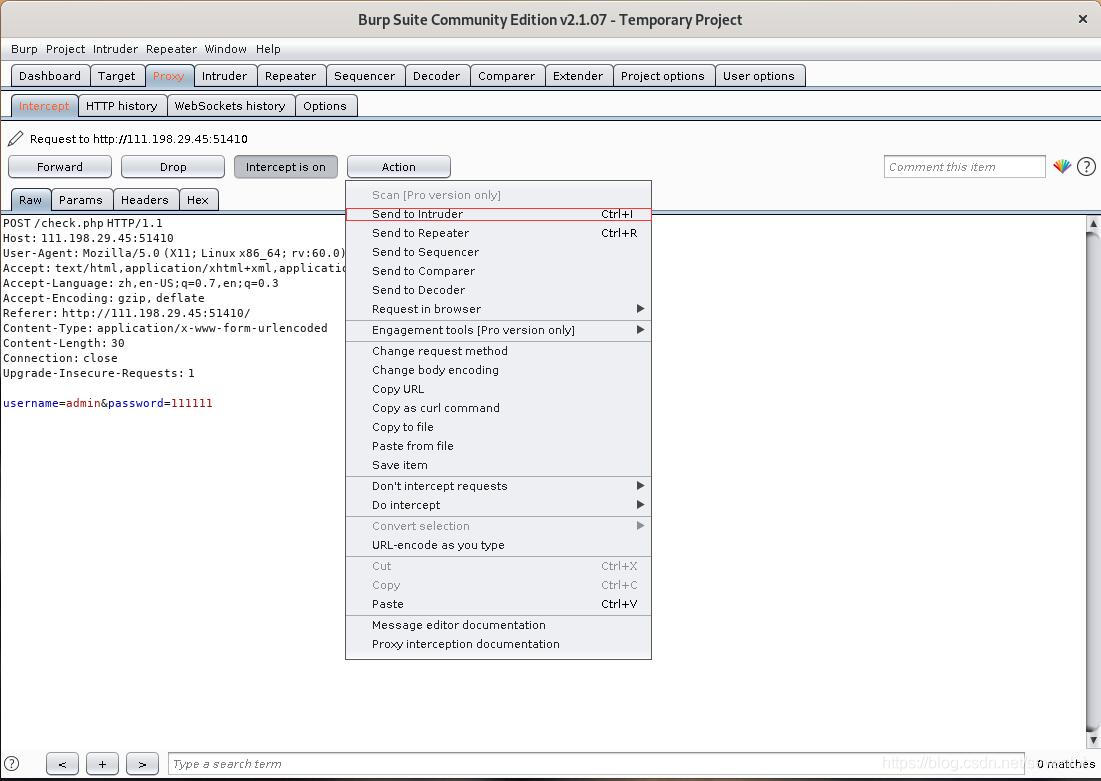The image size is (1101, 781).
Task: Open the Project options tab
Action: 663,76
